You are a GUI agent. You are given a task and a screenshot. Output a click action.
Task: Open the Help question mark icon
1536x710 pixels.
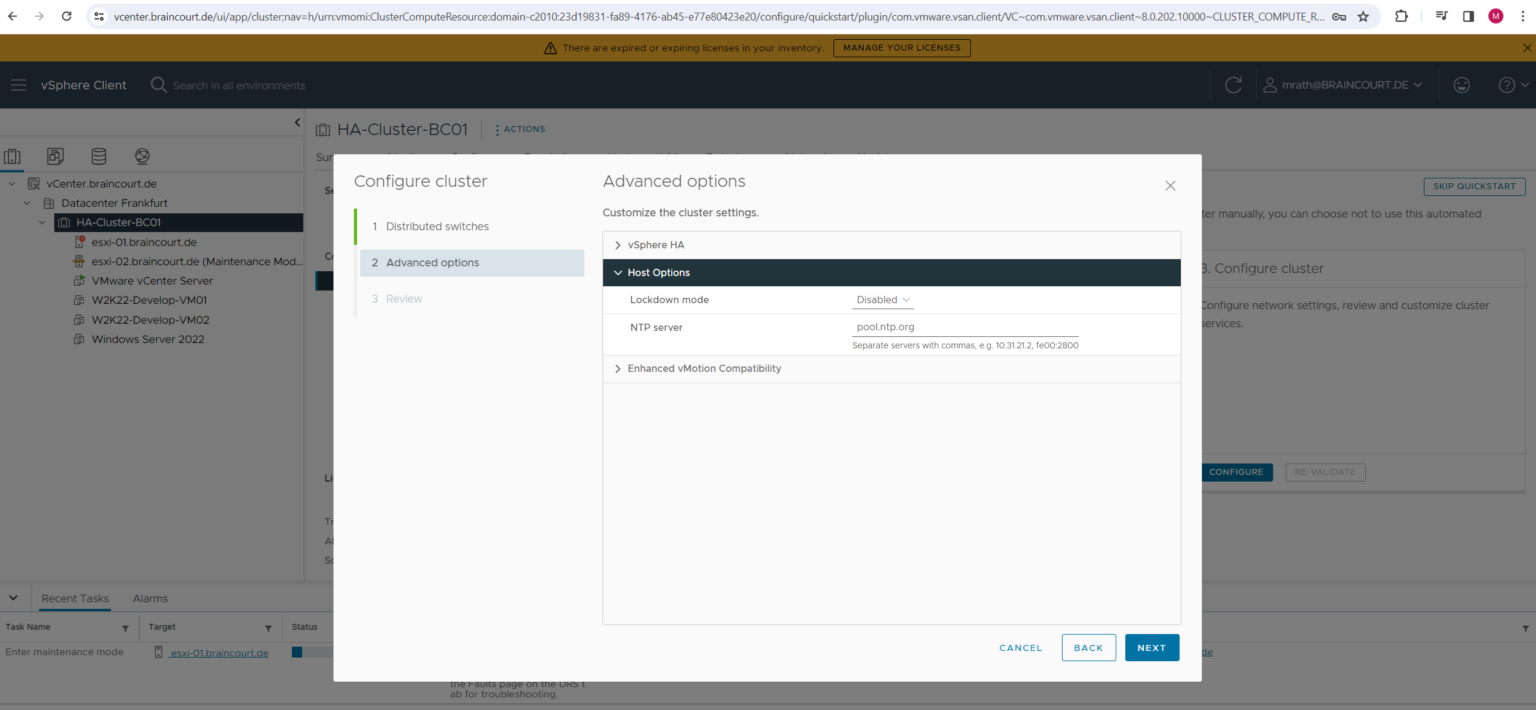1506,85
